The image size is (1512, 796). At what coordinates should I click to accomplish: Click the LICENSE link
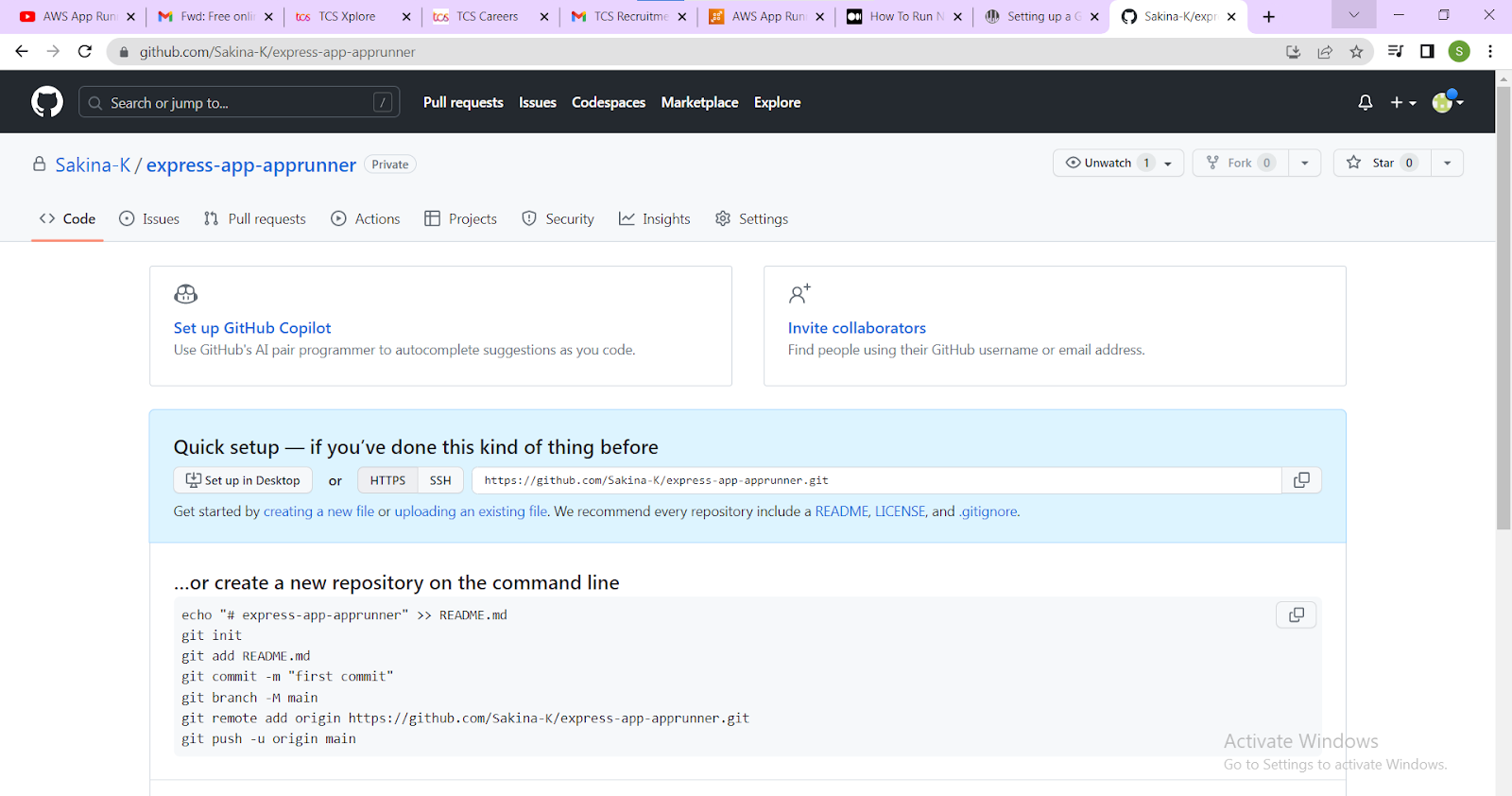point(900,511)
